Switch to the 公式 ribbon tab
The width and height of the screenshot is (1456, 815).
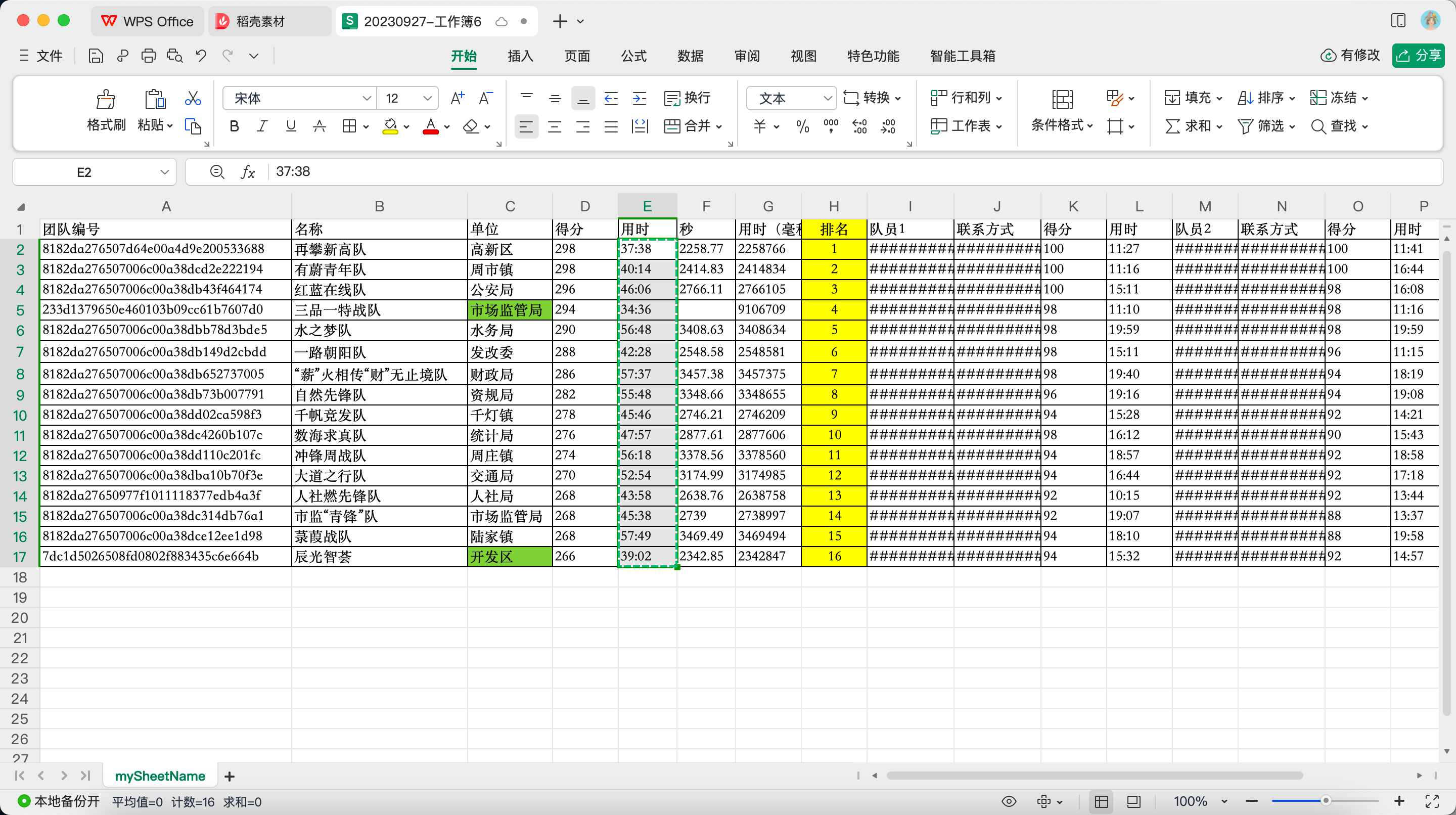point(633,56)
